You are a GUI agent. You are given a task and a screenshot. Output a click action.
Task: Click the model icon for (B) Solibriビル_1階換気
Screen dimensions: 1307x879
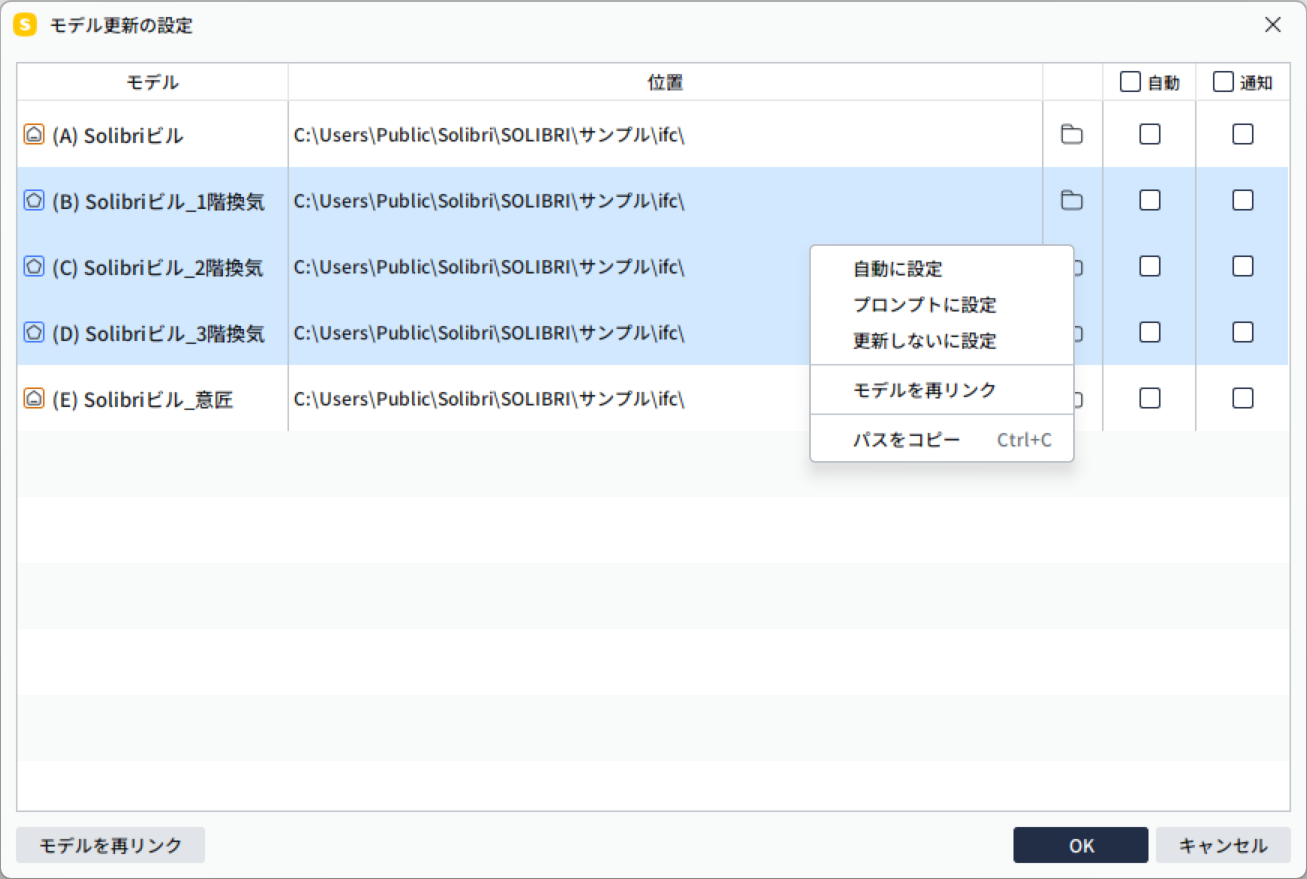pos(34,200)
